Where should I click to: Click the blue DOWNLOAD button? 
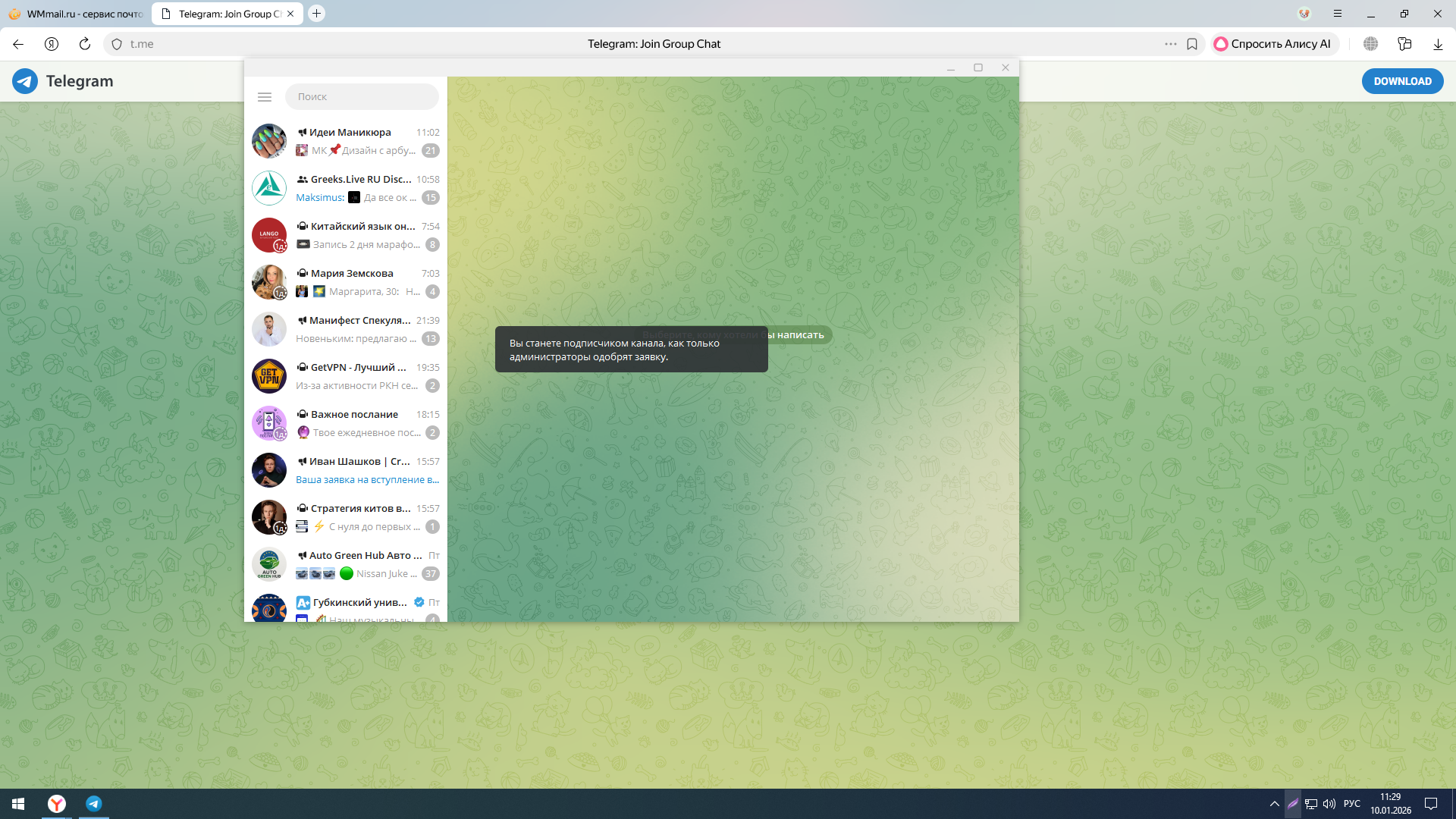(x=1402, y=81)
